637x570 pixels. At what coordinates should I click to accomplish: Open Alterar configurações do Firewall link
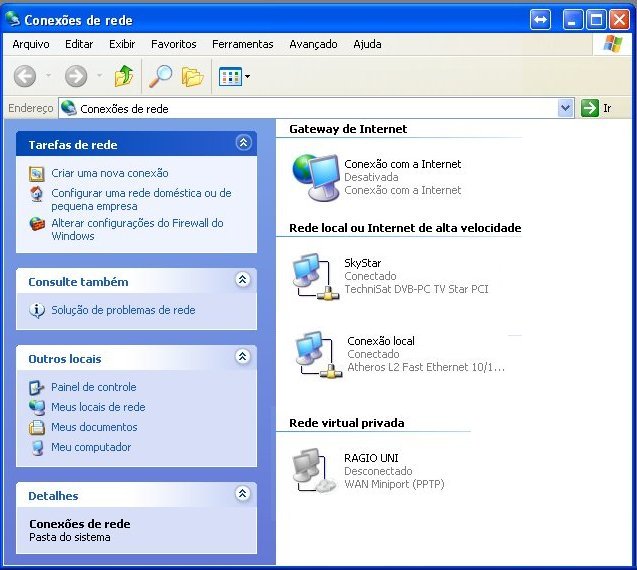[137, 230]
